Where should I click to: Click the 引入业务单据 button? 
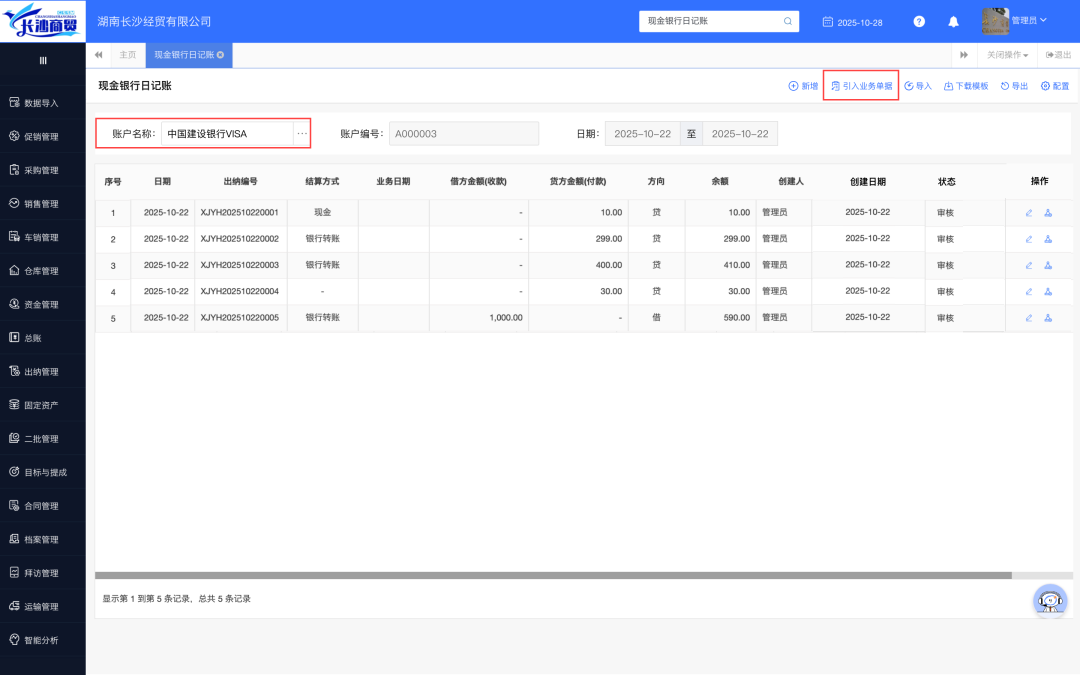point(861,86)
